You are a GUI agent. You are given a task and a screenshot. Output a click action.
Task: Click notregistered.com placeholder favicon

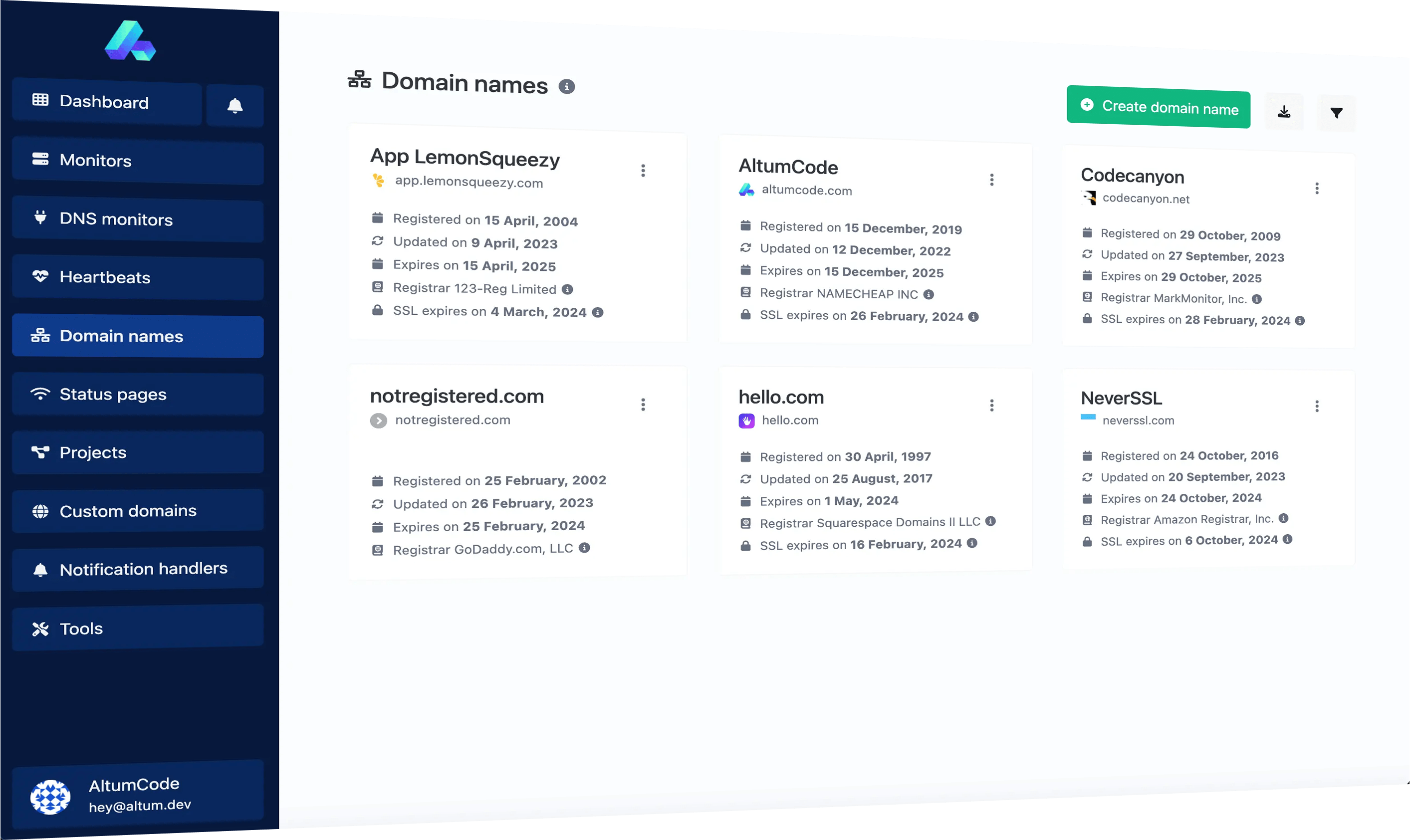pos(379,420)
